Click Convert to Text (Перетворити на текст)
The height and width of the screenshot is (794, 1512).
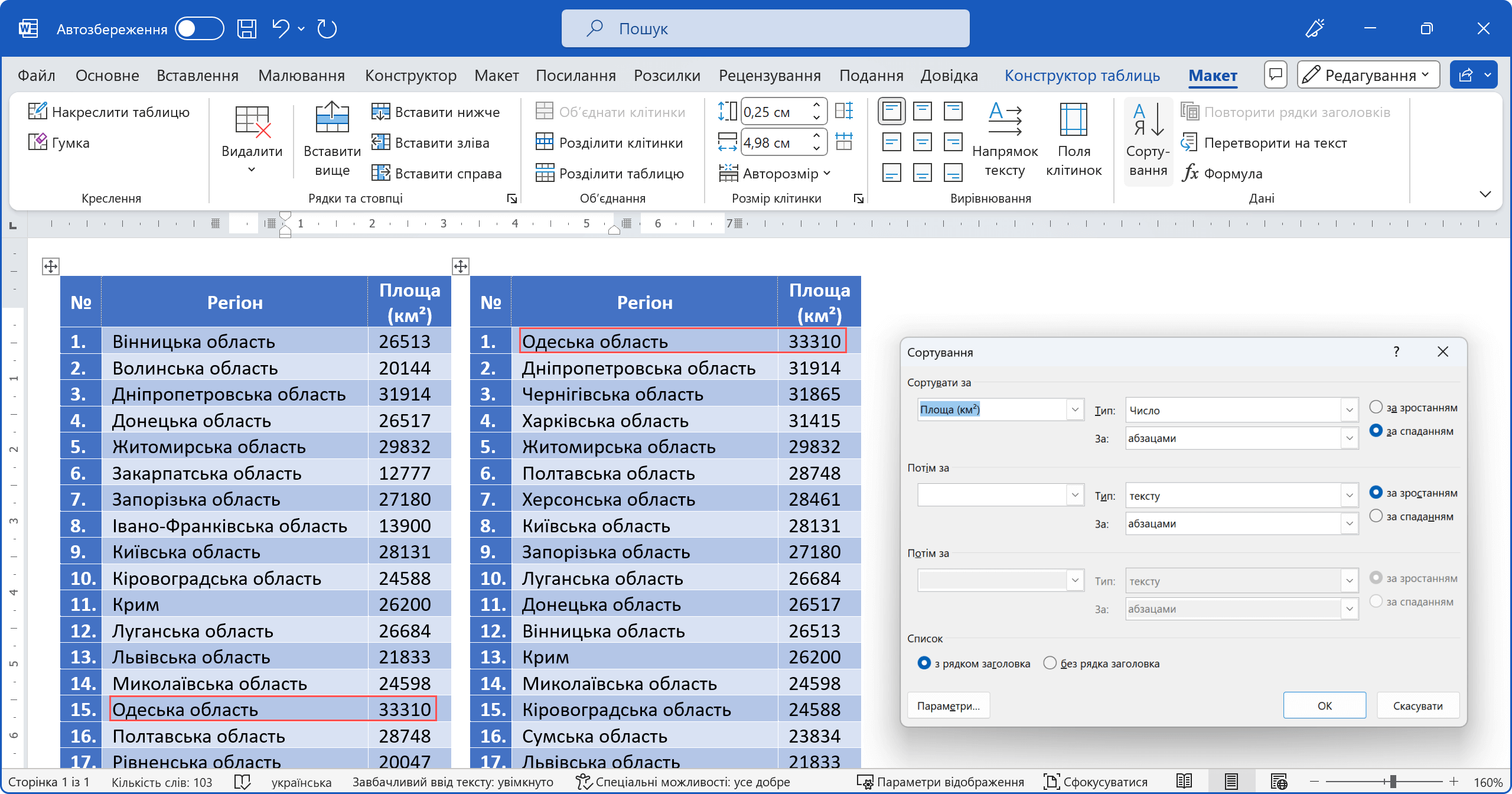pos(1264,142)
